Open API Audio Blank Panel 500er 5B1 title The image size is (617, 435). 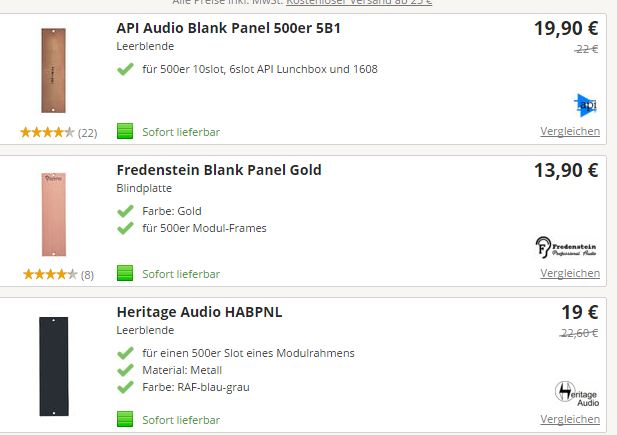229,28
